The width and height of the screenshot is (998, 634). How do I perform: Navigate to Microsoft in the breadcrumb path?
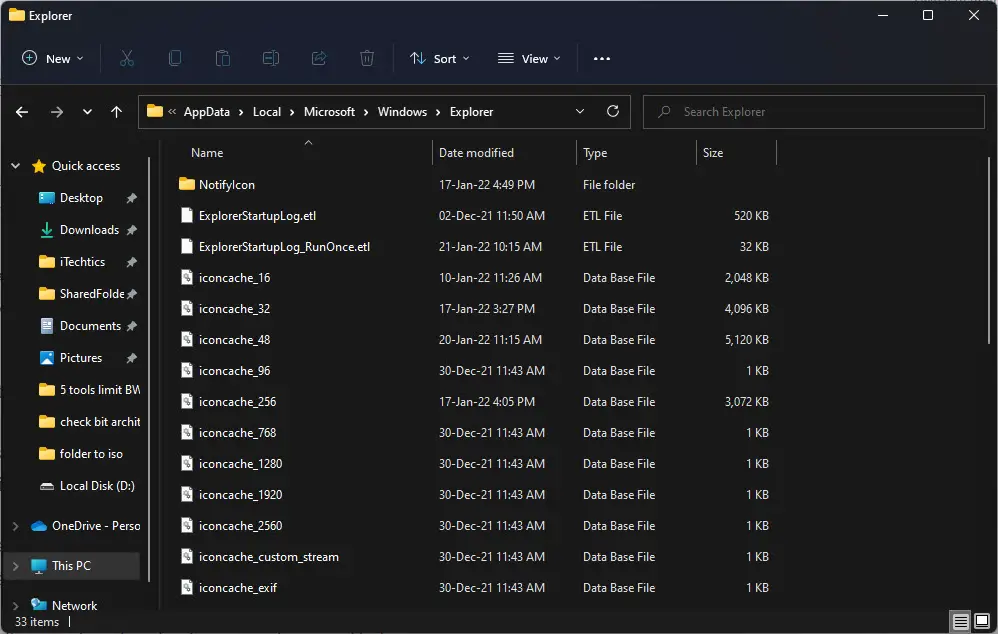click(x=329, y=111)
